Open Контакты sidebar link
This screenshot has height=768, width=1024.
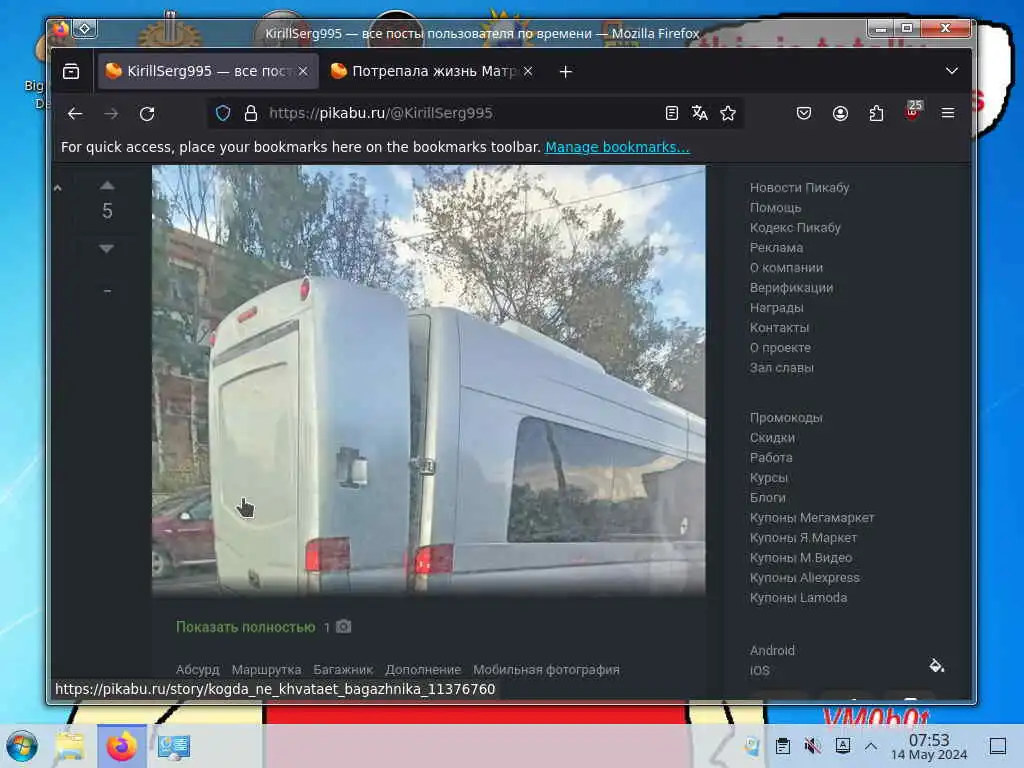(779, 328)
